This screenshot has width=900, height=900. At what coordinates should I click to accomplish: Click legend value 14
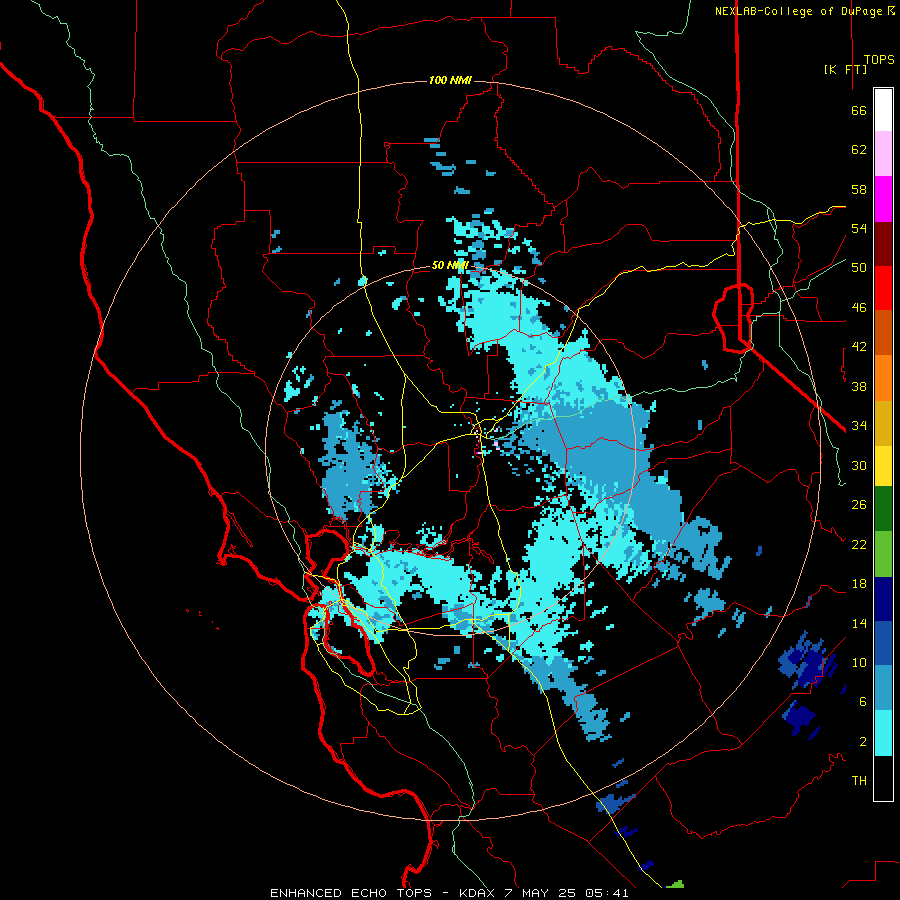[x=859, y=623]
